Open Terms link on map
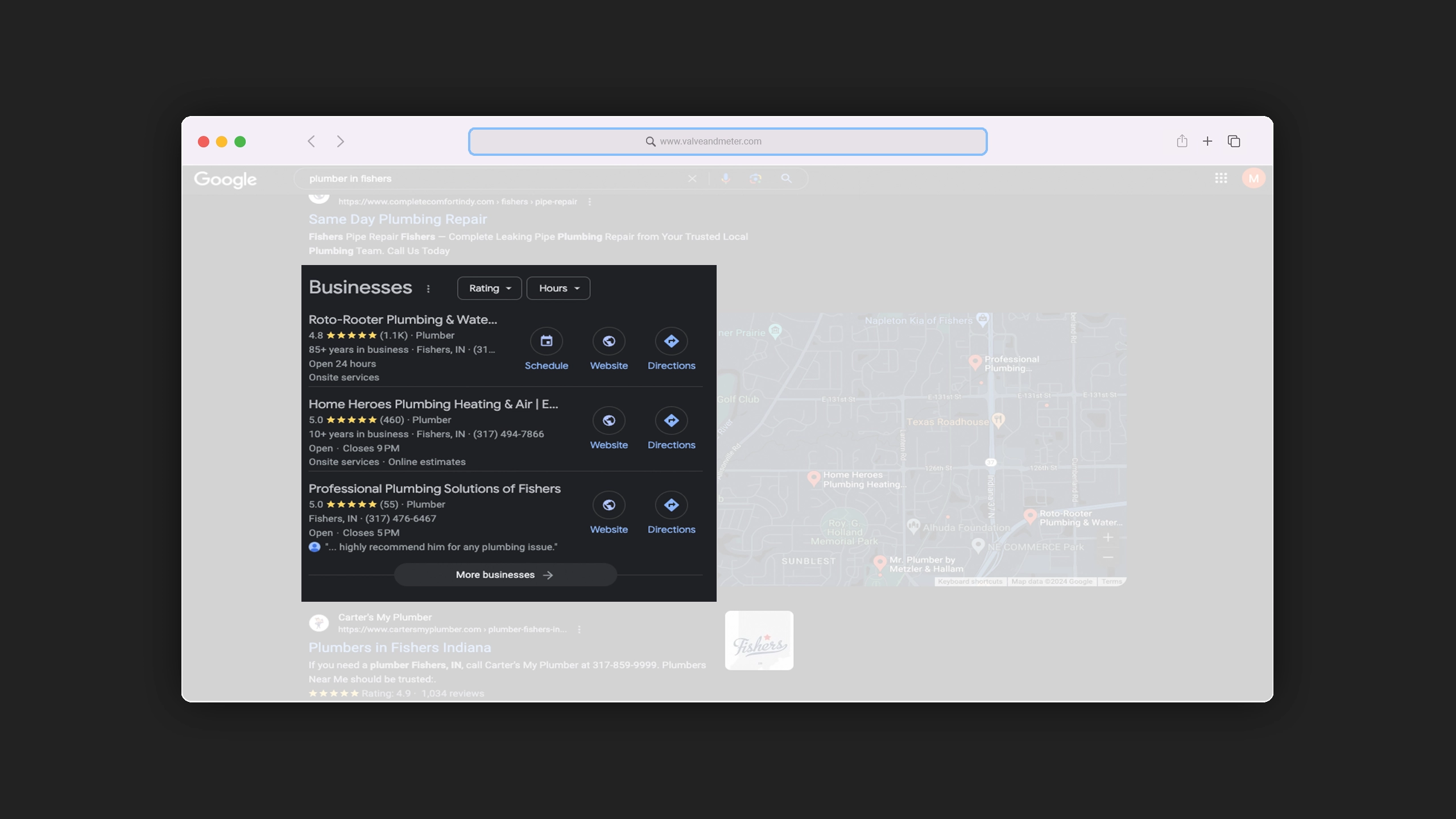1456x819 pixels. coord(1111,582)
